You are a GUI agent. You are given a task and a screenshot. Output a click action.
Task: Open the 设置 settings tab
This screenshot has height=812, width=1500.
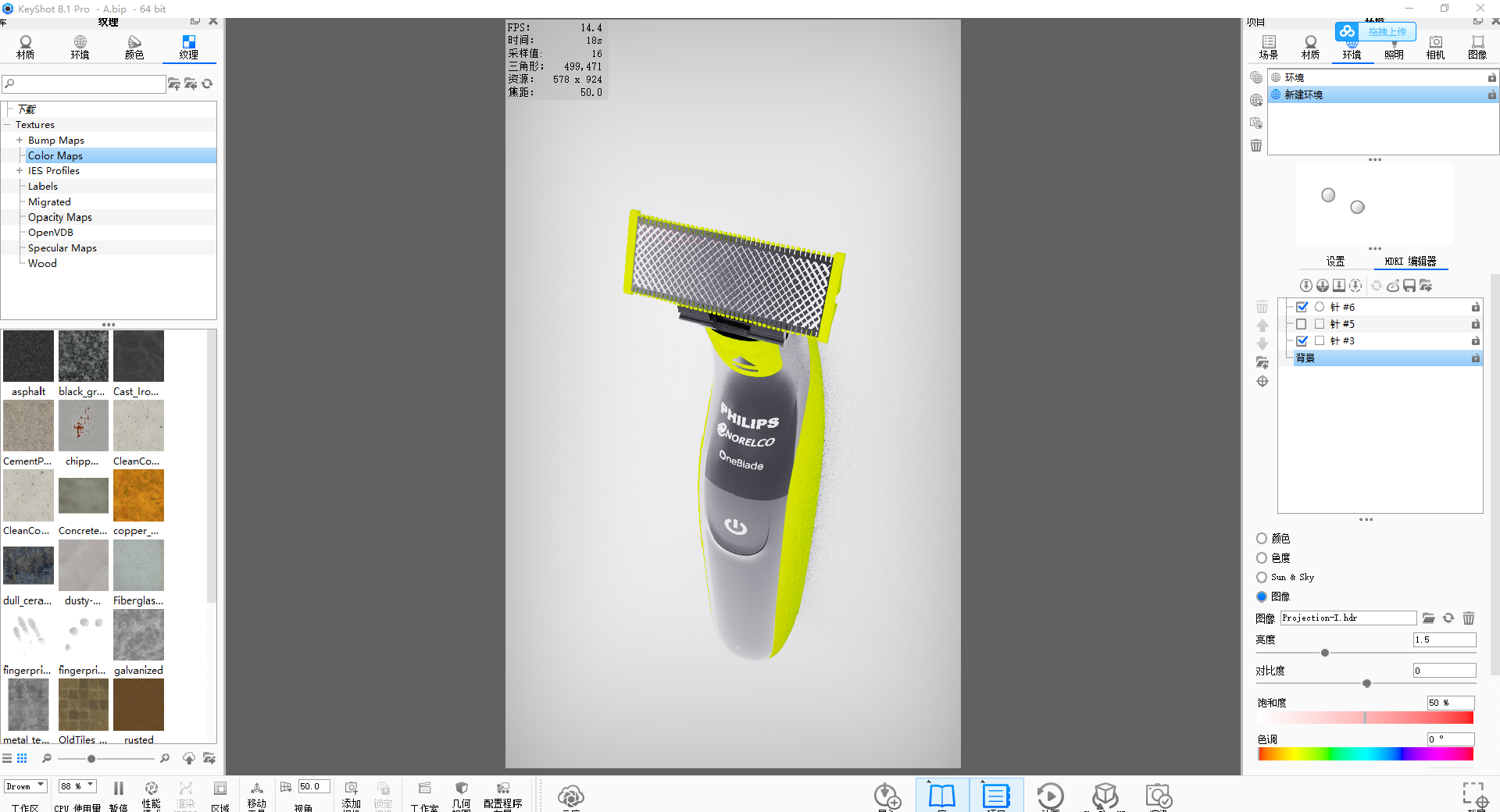(x=1335, y=261)
